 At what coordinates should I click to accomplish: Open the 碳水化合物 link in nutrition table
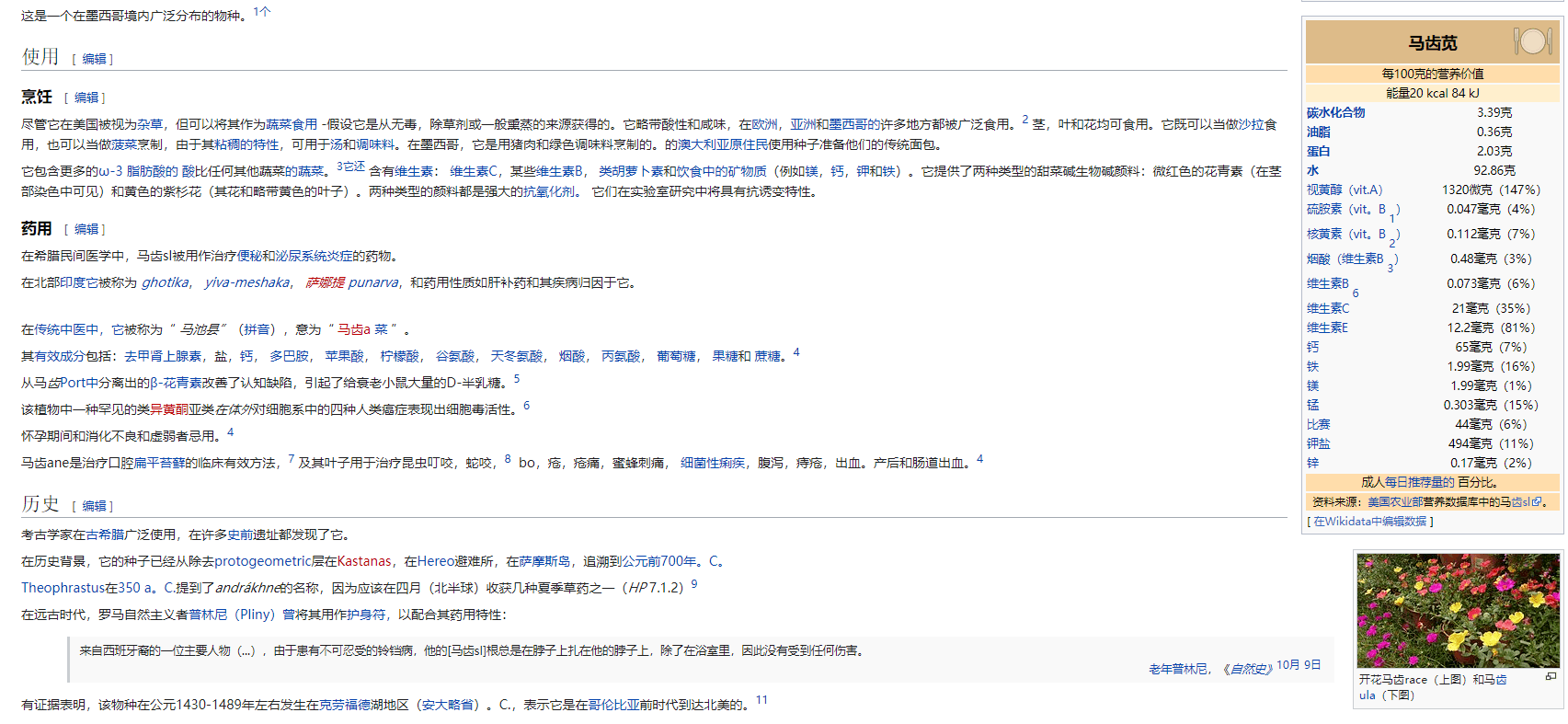point(1335,112)
